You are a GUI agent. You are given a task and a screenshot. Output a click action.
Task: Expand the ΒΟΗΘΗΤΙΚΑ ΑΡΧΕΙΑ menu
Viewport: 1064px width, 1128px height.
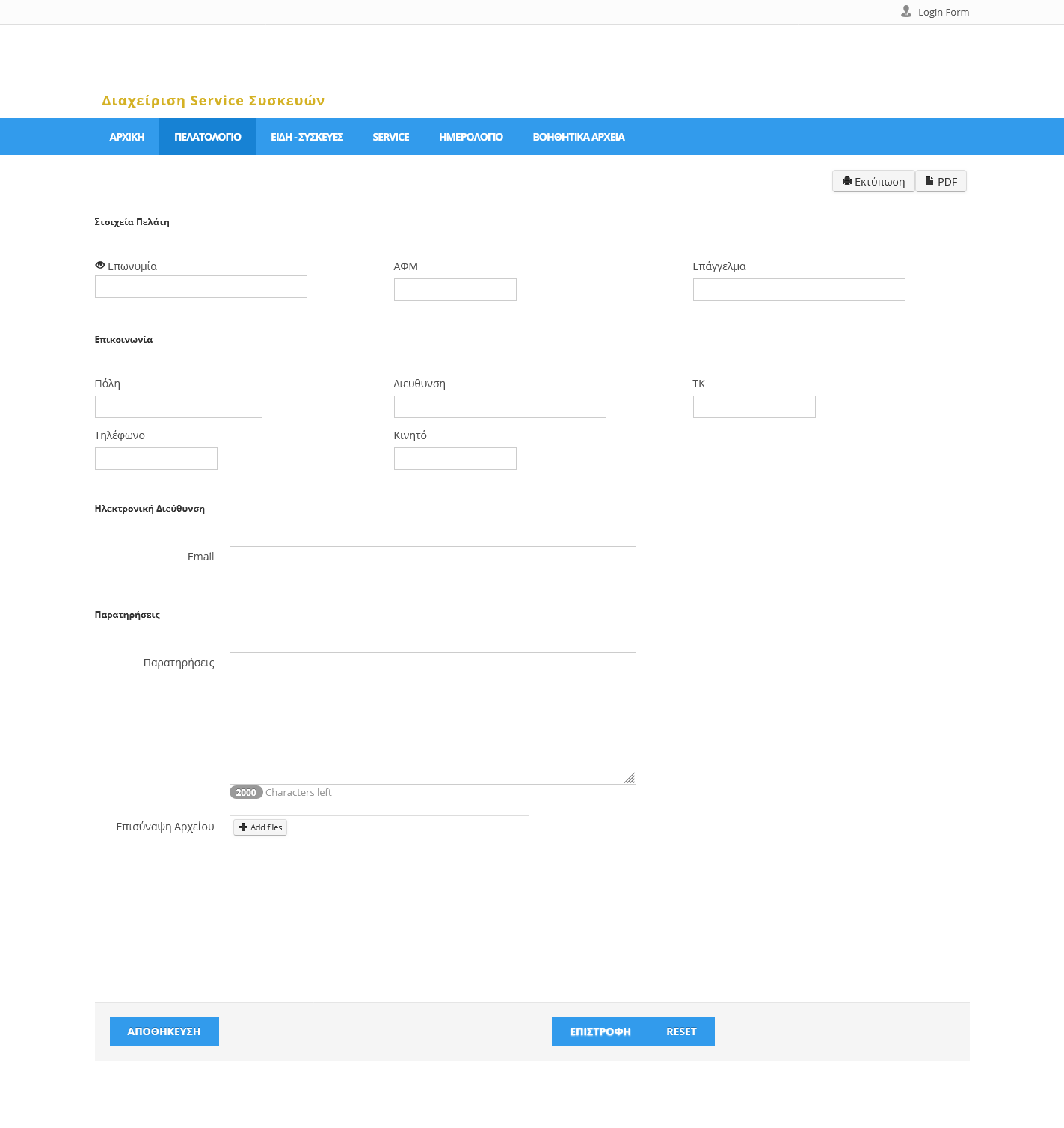(x=578, y=137)
